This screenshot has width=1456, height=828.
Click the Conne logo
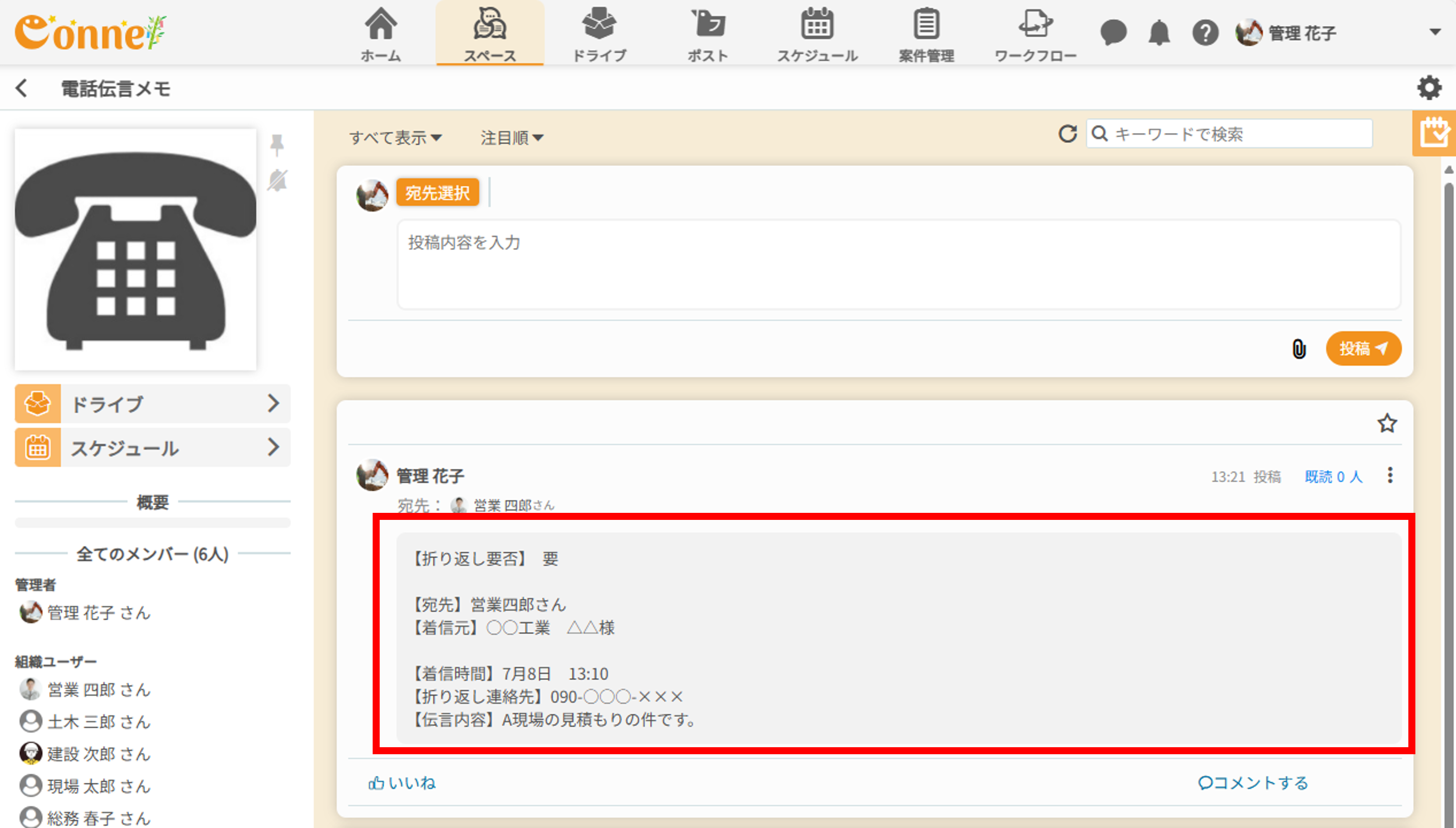pyautogui.click(x=90, y=33)
